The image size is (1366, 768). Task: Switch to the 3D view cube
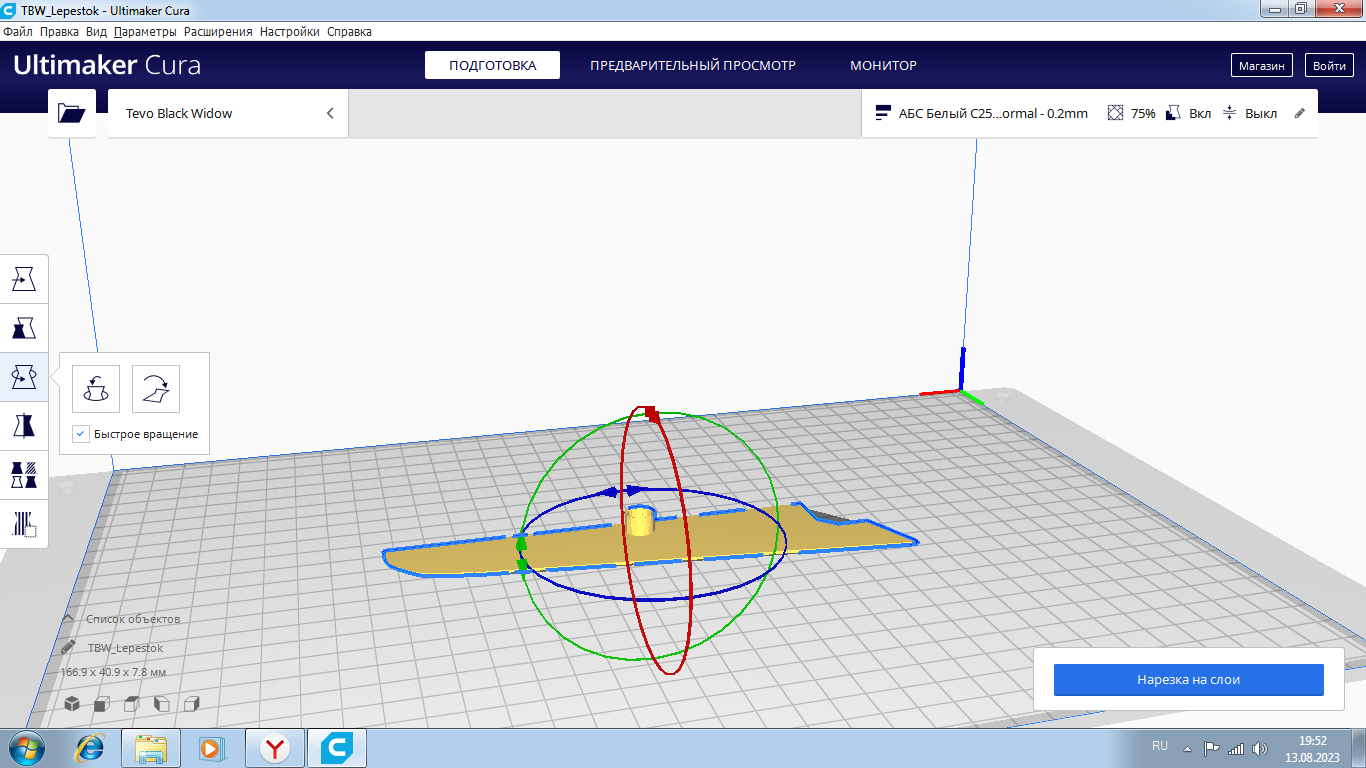coord(72,704)
